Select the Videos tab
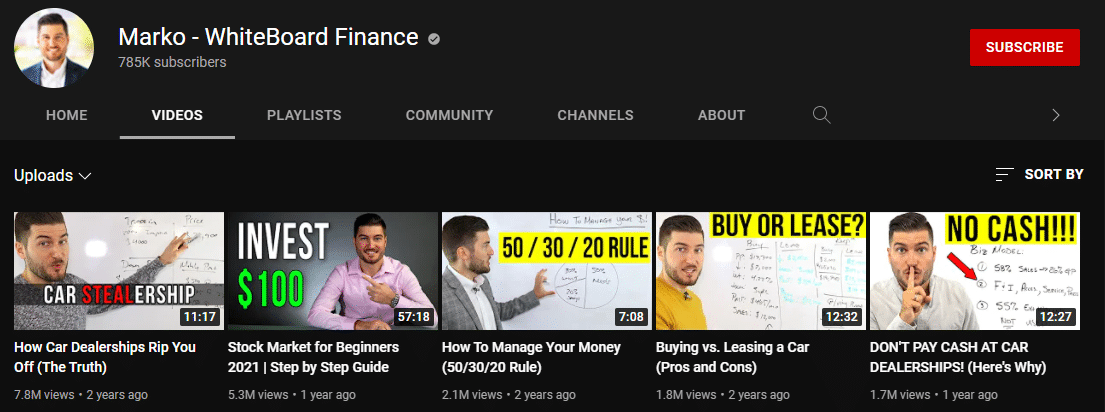1105x412 pixels. pos(177,115)
